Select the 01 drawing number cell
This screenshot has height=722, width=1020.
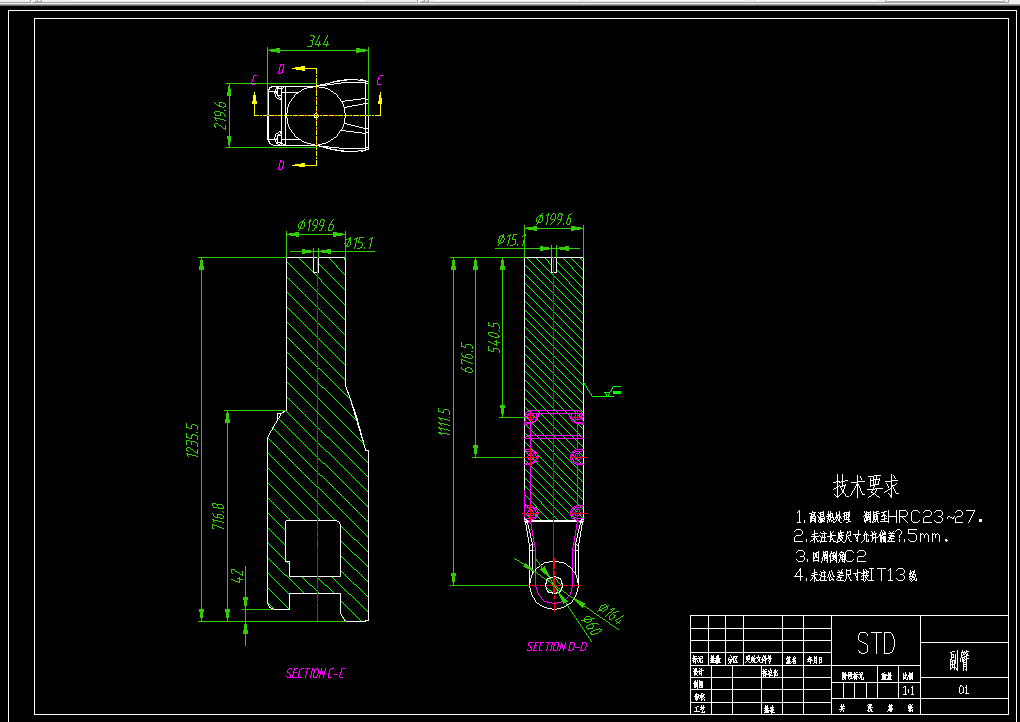point(963,689)
